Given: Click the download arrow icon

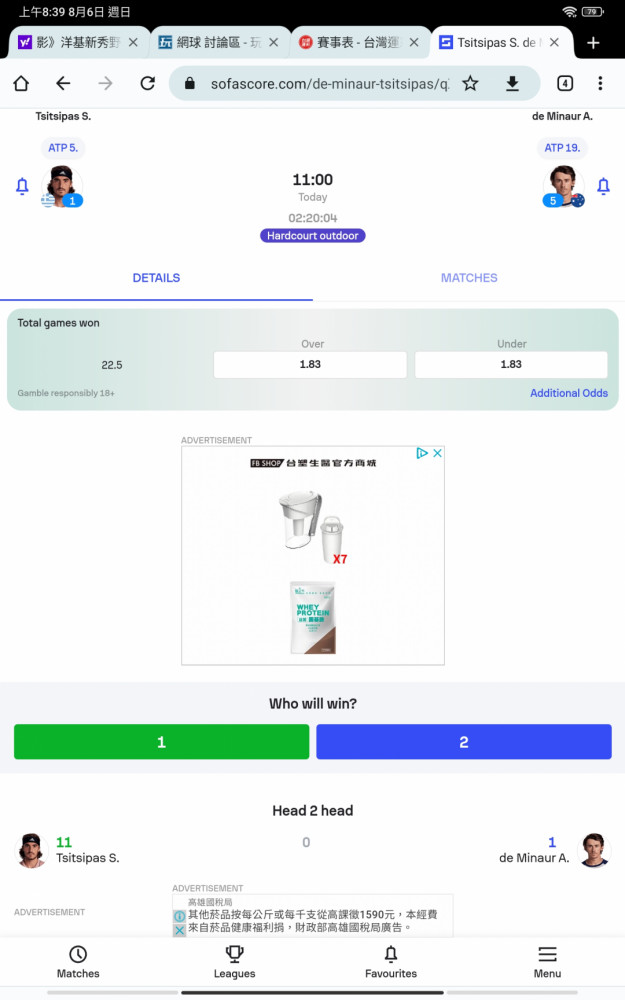Looking at the screenshot, I should coord(512,83).
